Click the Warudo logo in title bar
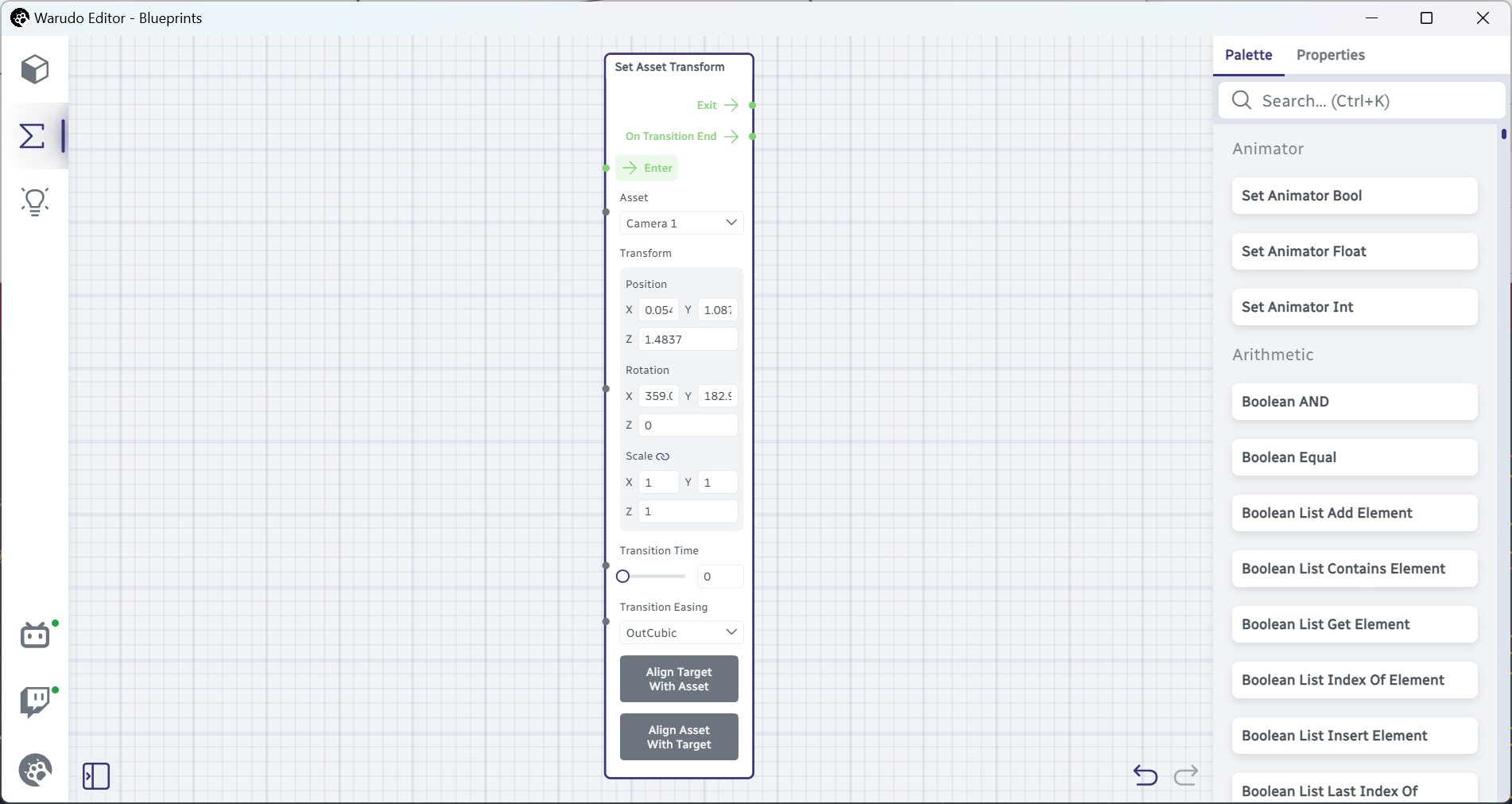1512x804 pixels. pos(20,17)
